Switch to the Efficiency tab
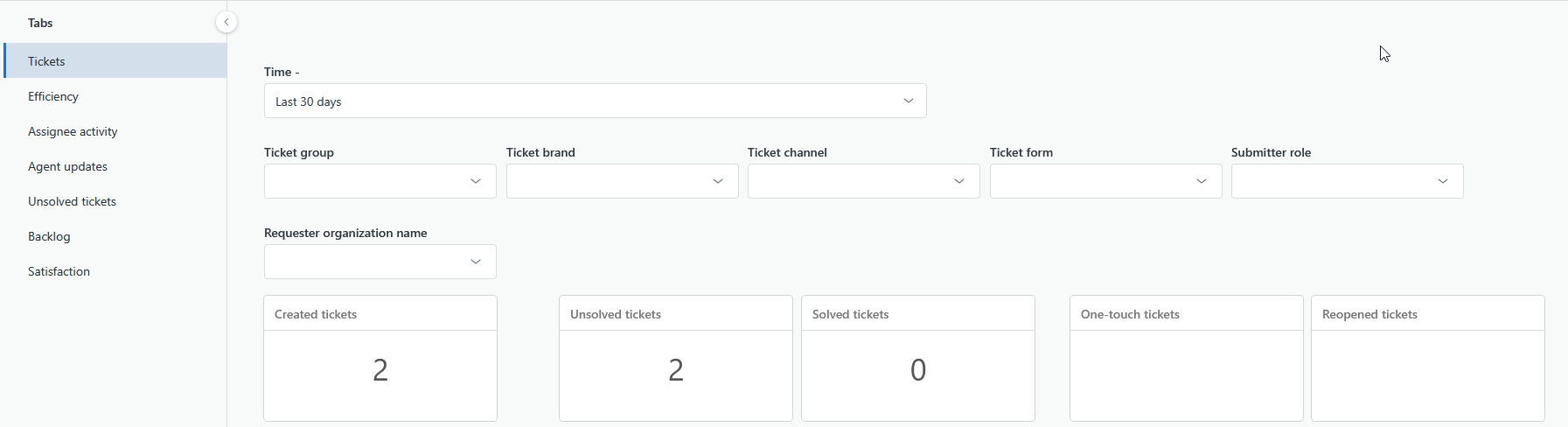Viewport: 1568px width, 427px height. (53, 96)
